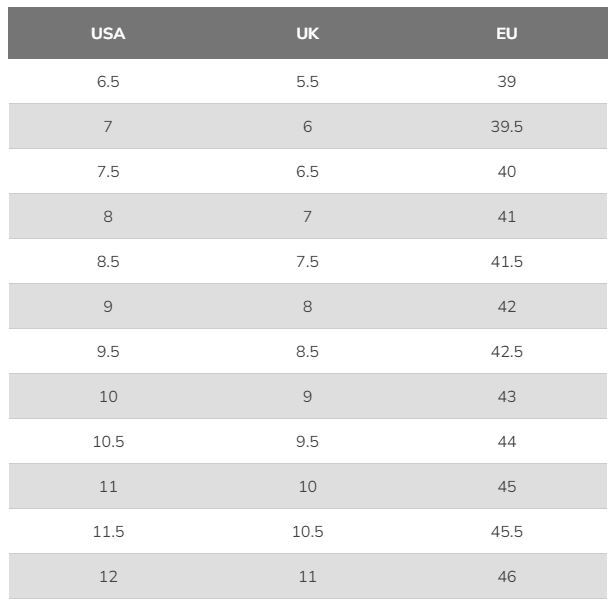Click the EU size 44 cell
615x608 pixels.
(507, 441)
